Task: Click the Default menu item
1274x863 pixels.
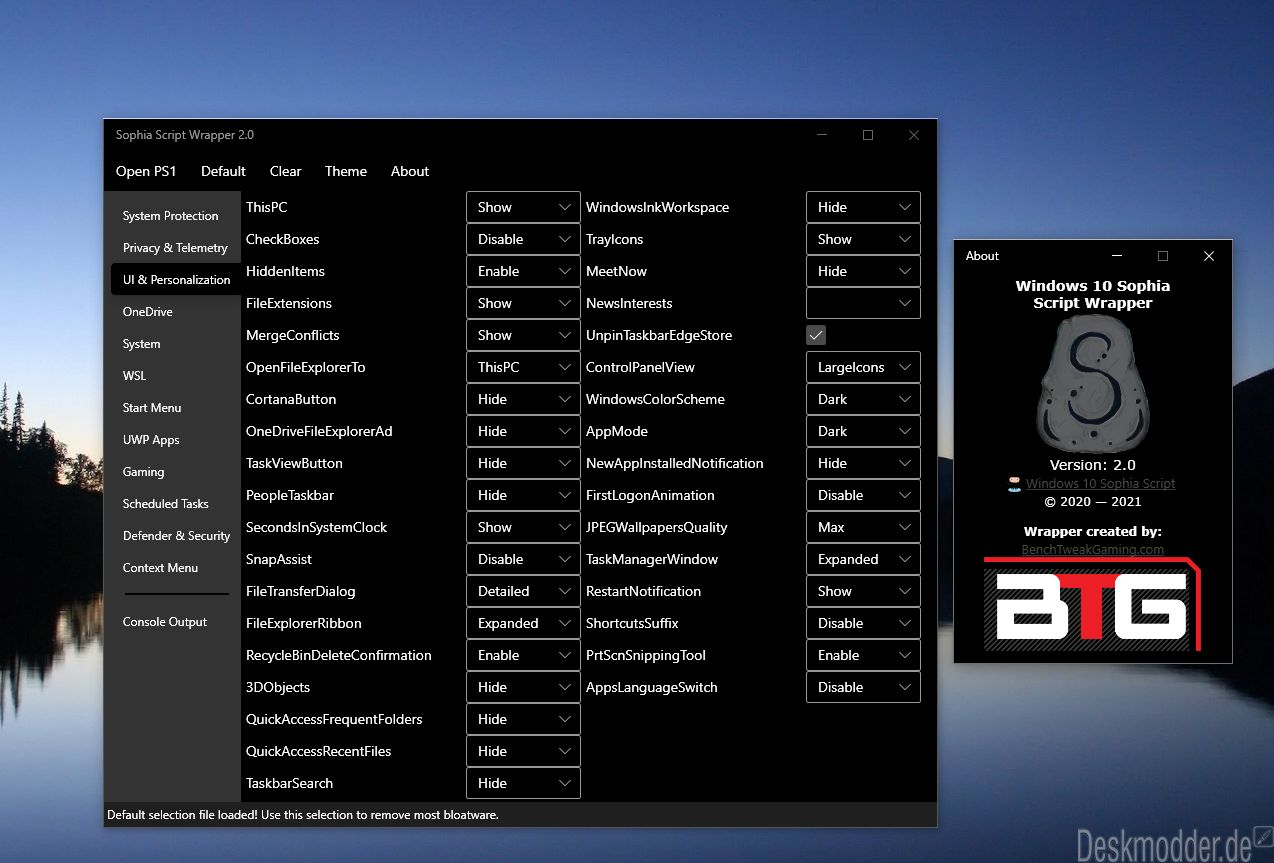Action: pyautogui.click(x=223, y=171)
